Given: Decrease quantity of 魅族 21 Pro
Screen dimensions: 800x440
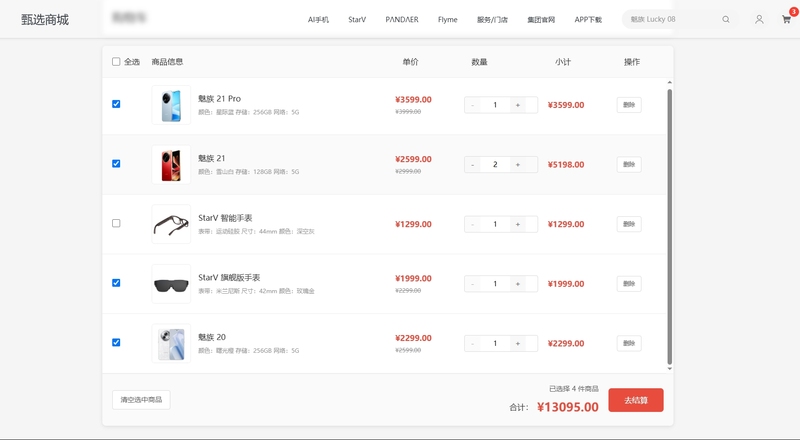Looking at the screenshot, I should (472, 105).
